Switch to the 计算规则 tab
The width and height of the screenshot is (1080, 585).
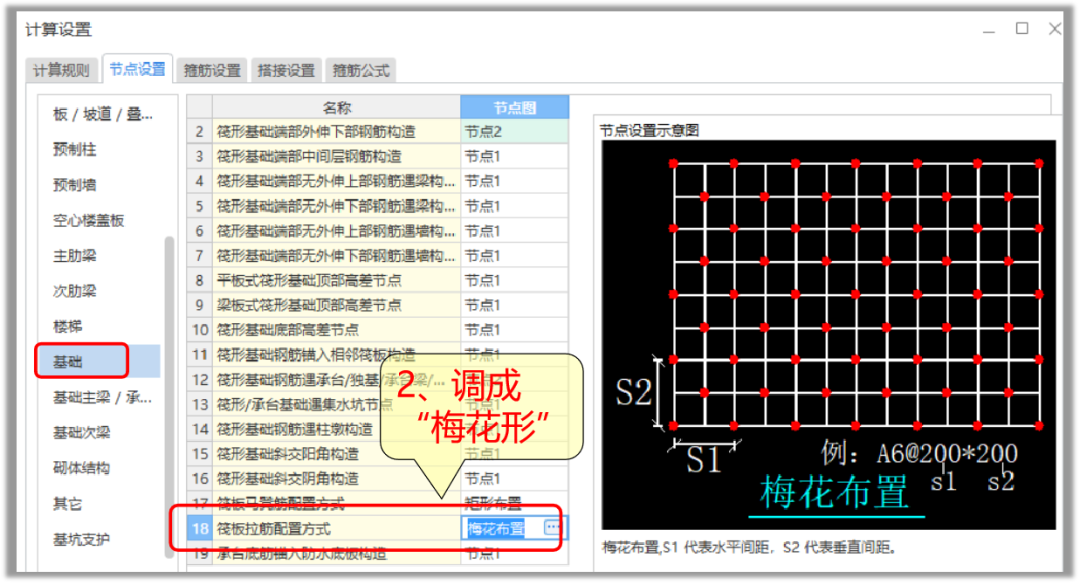tap(61, 70)
